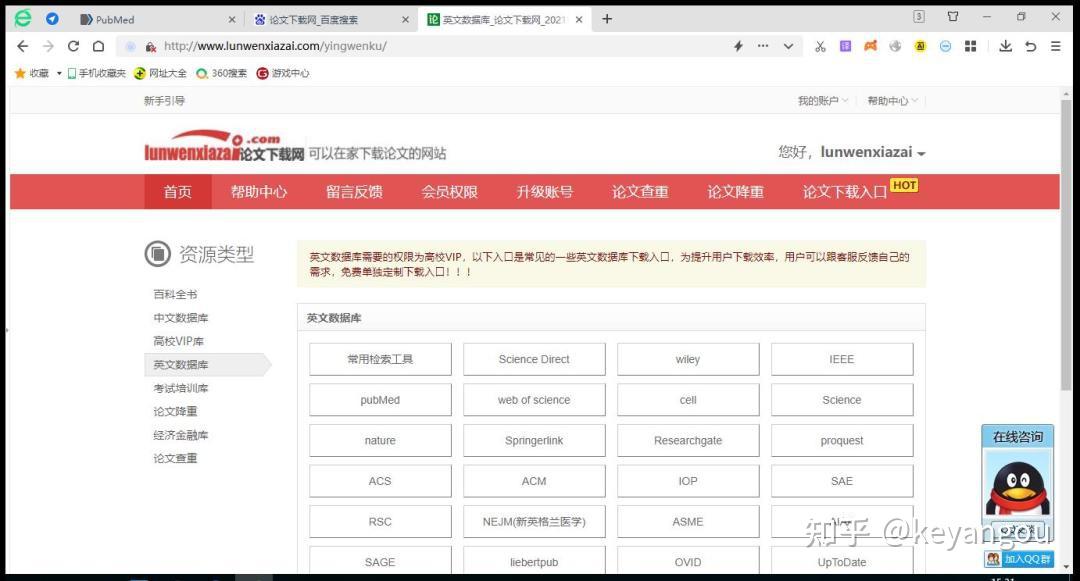Open the apps grid icon in the toolbar
Viewport: 1080px width, 581px height.
971,46
